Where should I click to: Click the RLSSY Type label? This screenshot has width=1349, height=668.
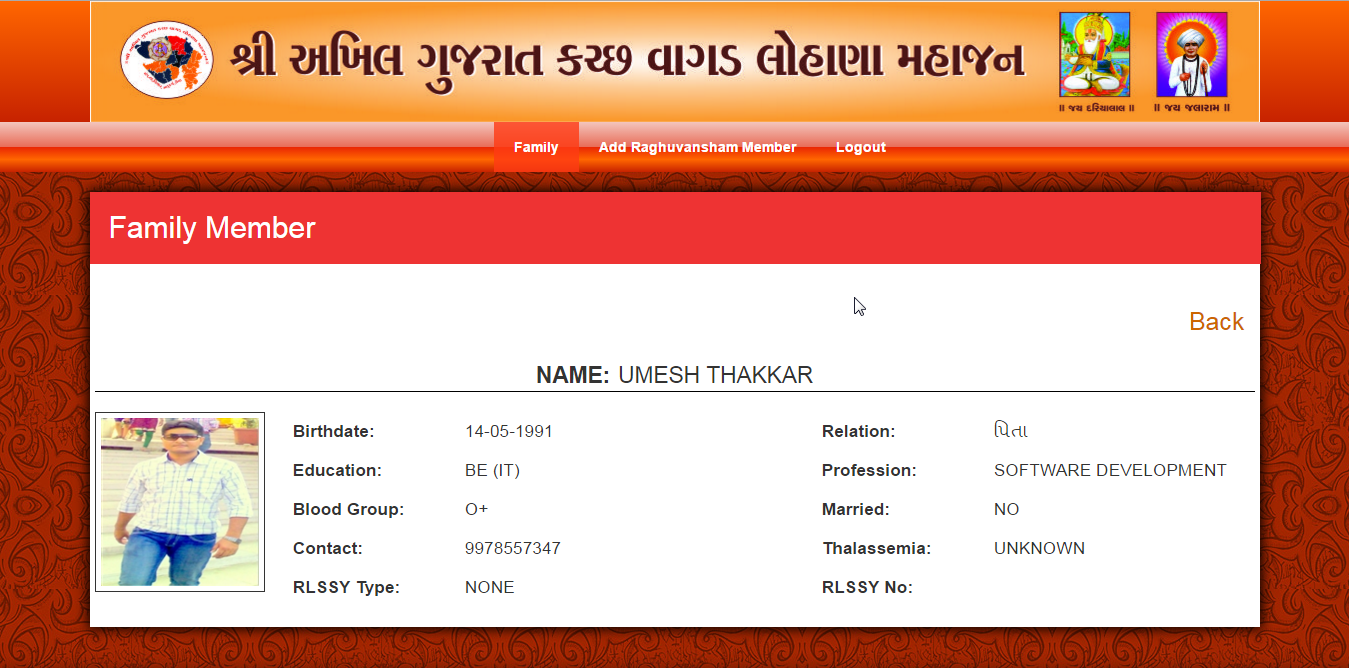point(346,588)
